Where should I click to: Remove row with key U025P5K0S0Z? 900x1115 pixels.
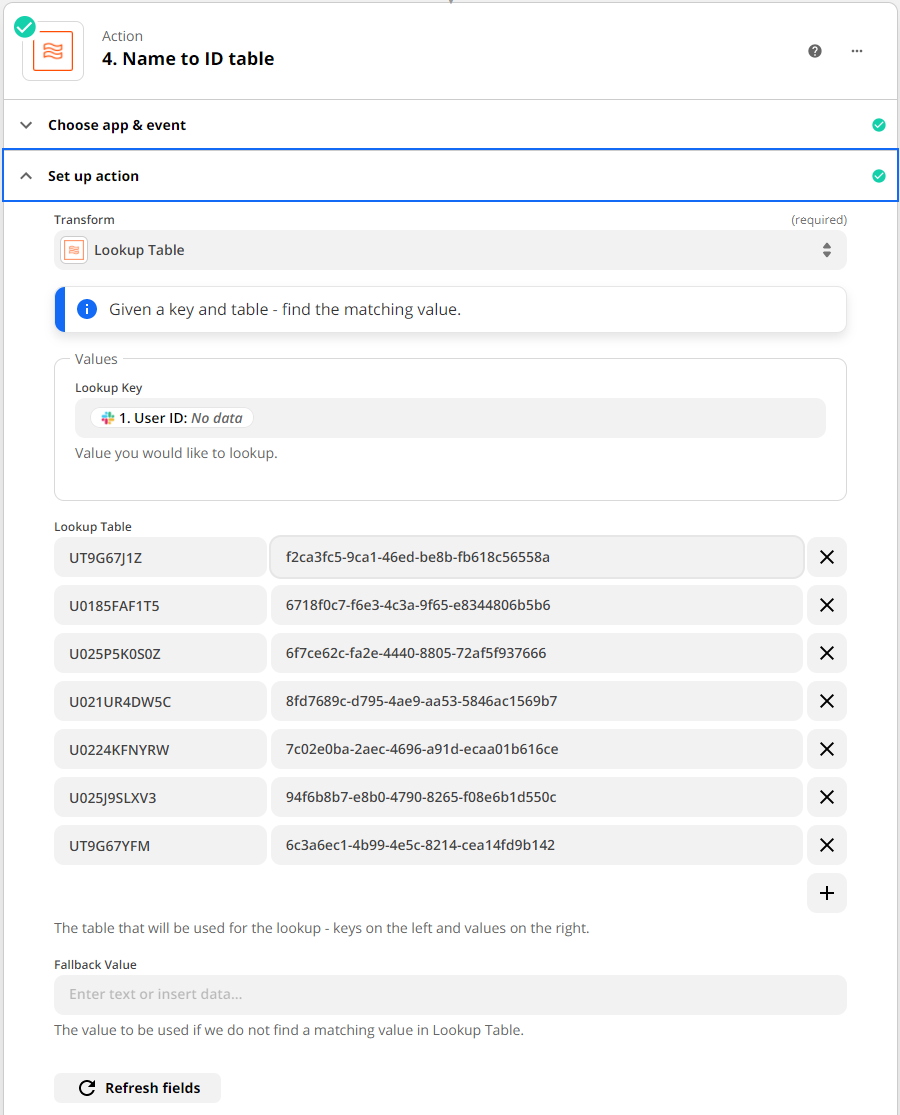coord(826,653)
